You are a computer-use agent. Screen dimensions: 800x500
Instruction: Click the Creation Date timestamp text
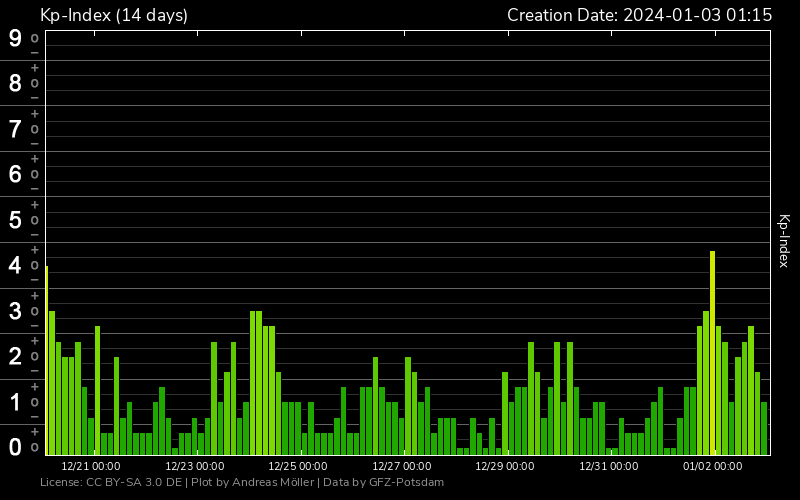tap(639, 15)
